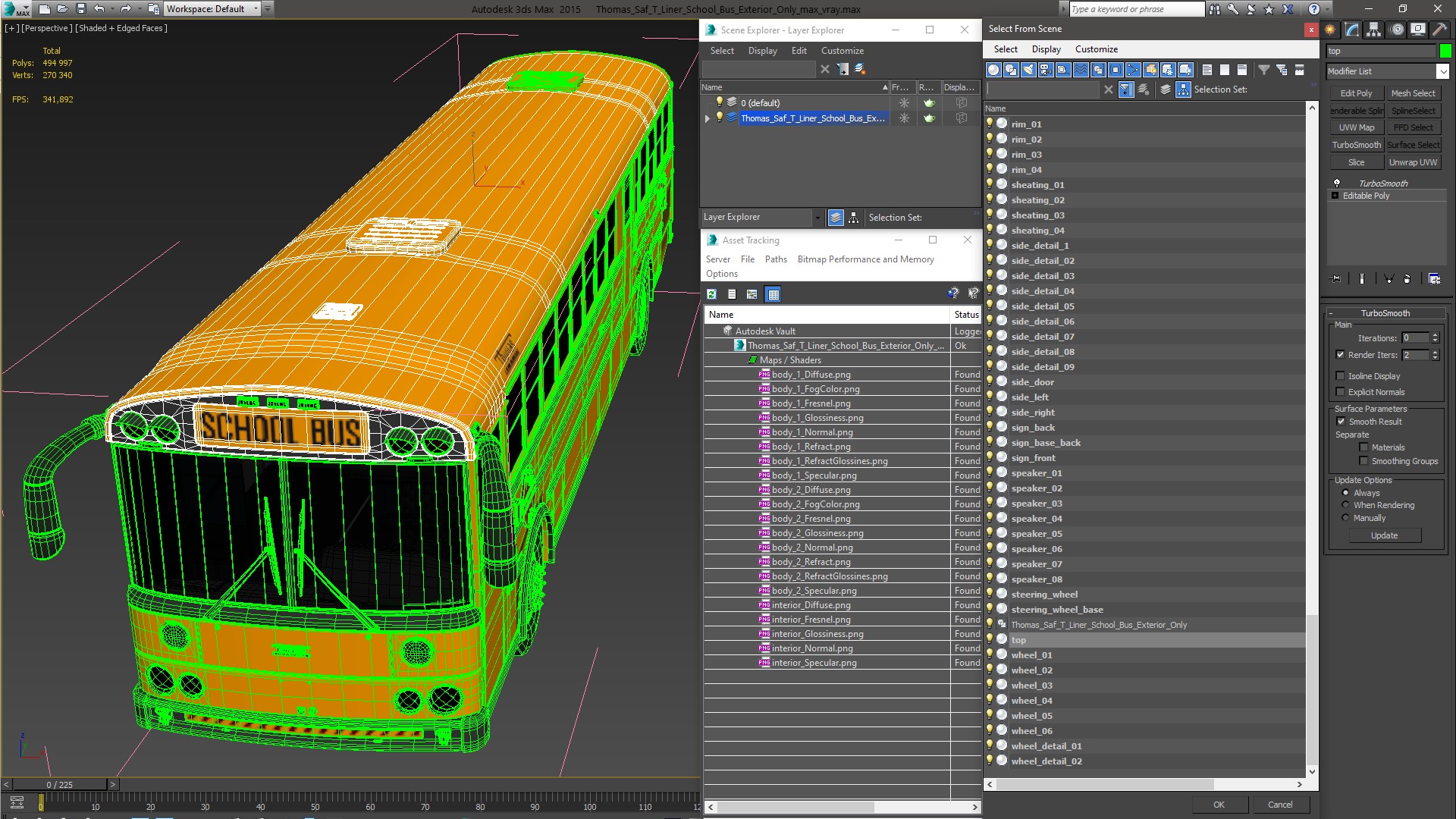1456x819 pixels.
Task: Click the Paths menu in Asset Tracking
Action: coord(775,259)
